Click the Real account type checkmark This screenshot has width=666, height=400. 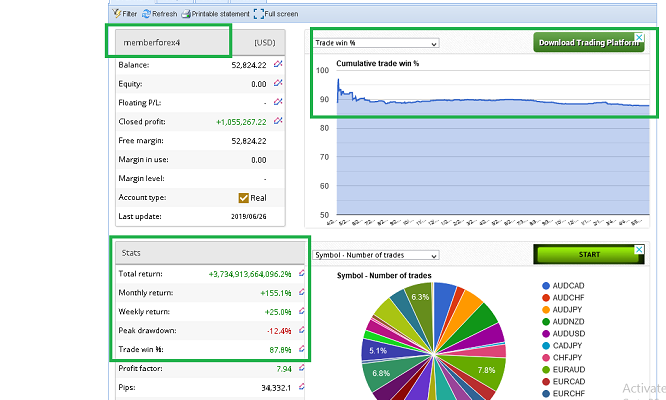click(x=244, y=198)
